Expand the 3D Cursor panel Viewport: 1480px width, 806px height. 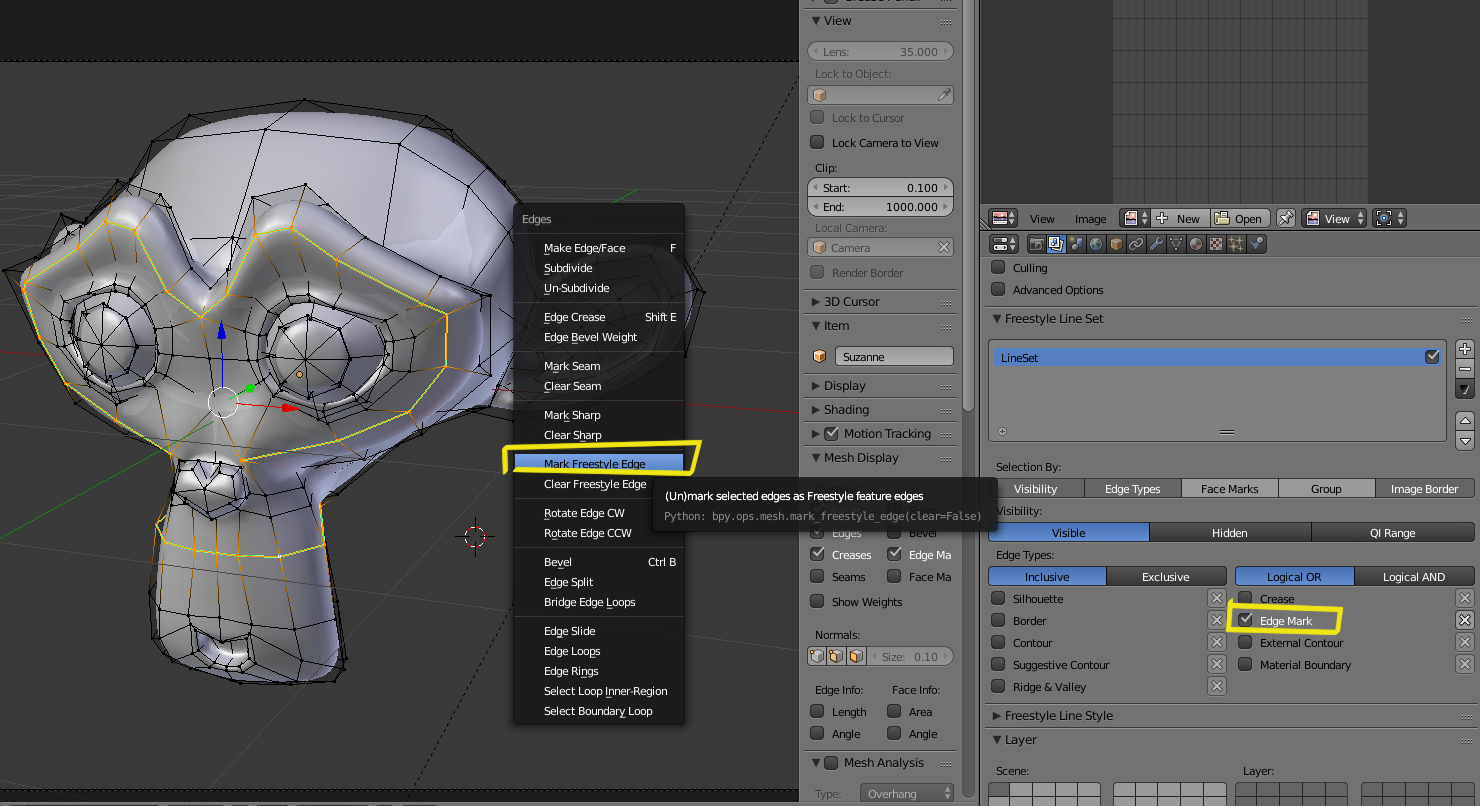[851, 302]
